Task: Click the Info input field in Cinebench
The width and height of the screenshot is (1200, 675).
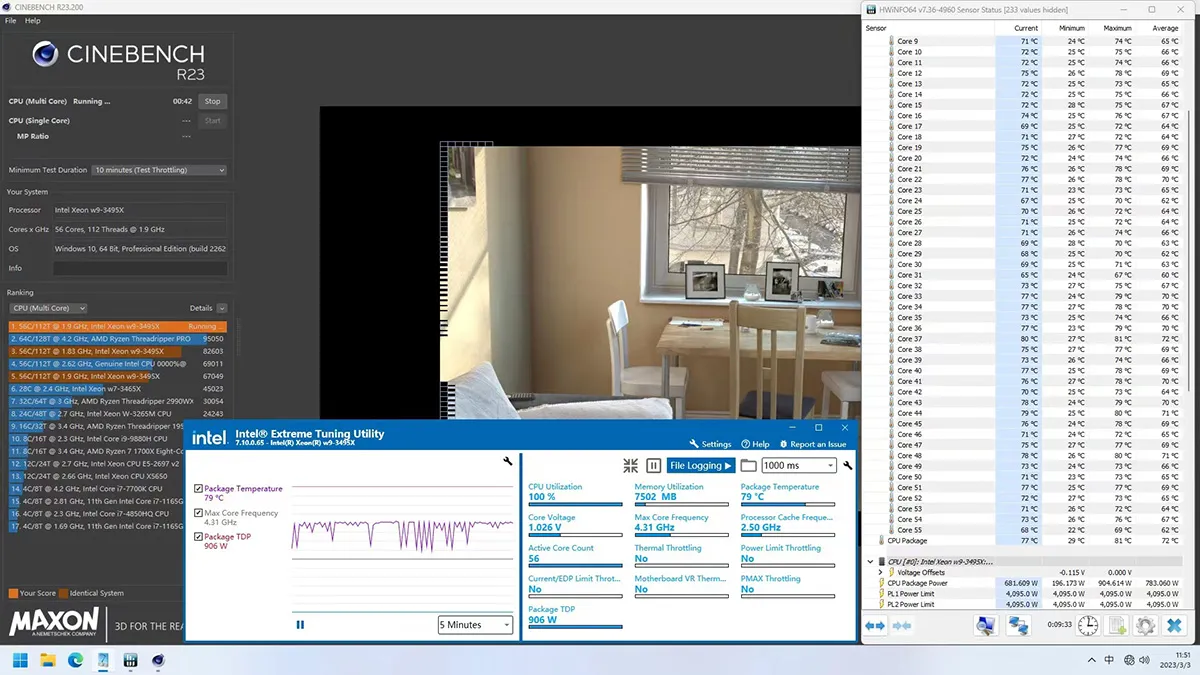Action: 140,268
